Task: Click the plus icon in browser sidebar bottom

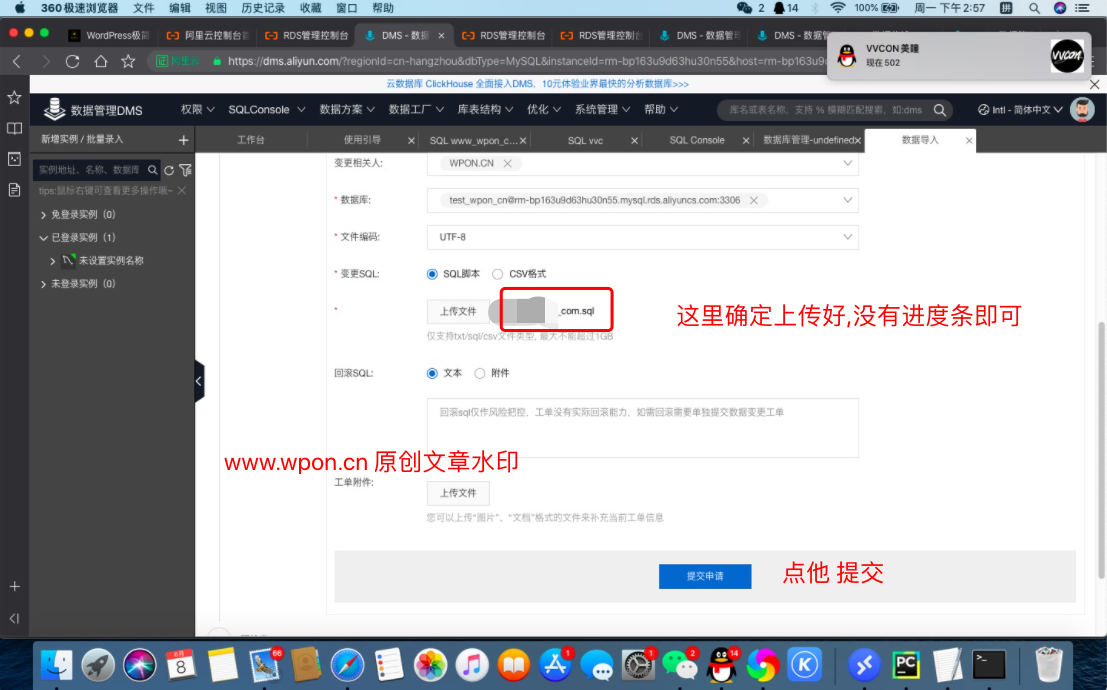Action: [14, 586]
